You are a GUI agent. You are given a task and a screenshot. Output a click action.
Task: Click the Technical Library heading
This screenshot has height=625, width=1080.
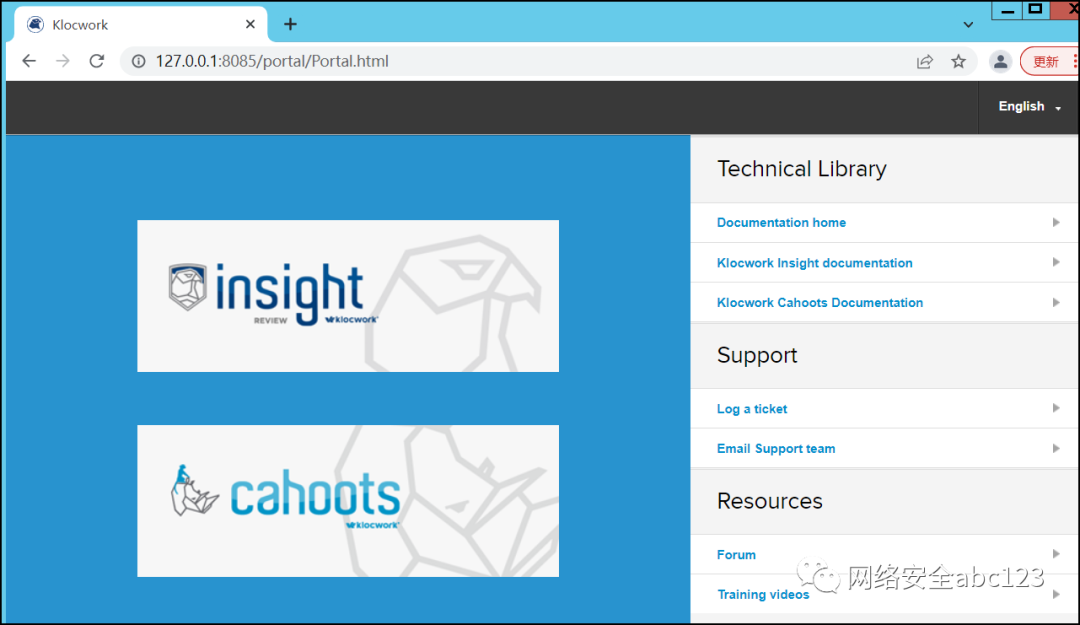click(x=802, y=169)
